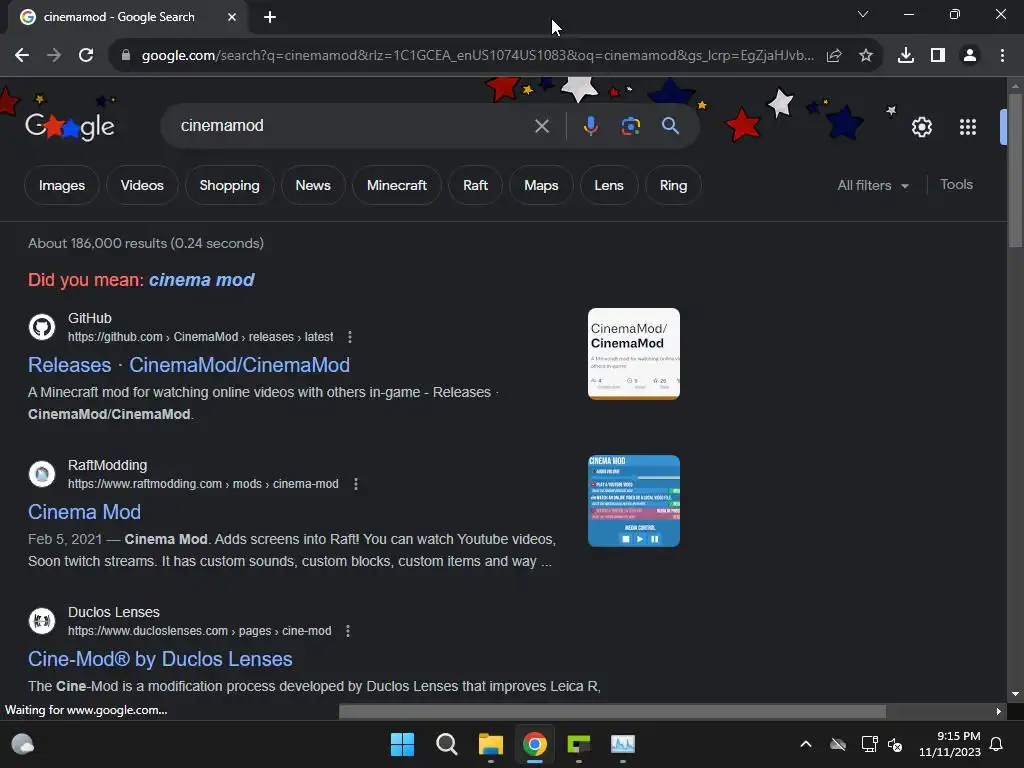Click the Duclos Lenses favicon
The height and width of the screenshot is (768, 1024).
(42, 620)
